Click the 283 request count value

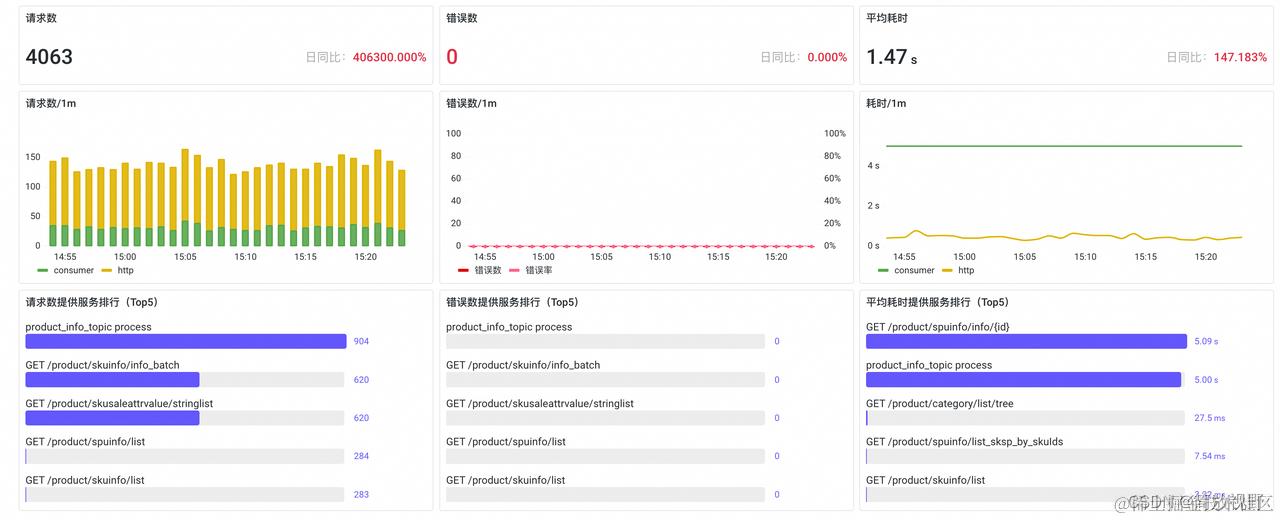(361, 494)
